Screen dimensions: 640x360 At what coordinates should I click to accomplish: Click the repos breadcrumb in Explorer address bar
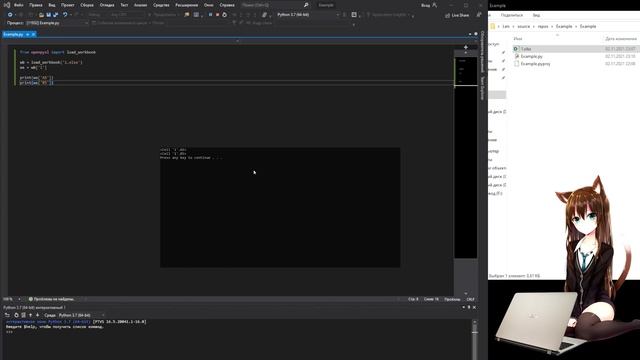coord(543,27)
